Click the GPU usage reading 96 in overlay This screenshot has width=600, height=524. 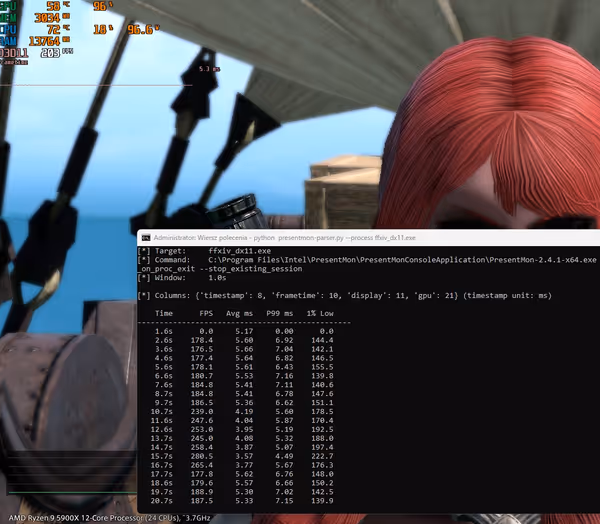click(x=100, y=6)
